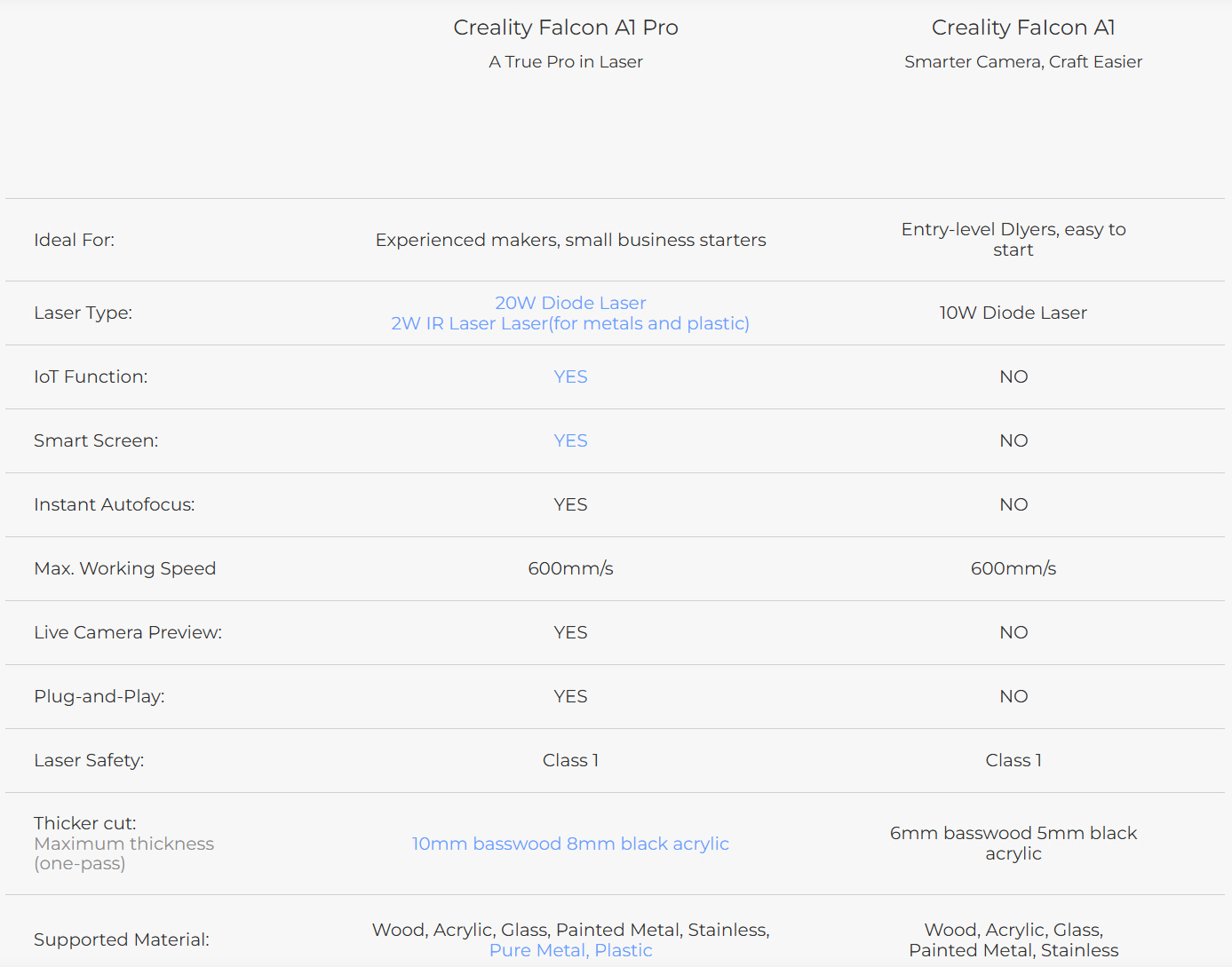The image size is (1232, 967).
Task: Select the Ideal For row label
Action: pyautogui.click(x=74, y=240)
